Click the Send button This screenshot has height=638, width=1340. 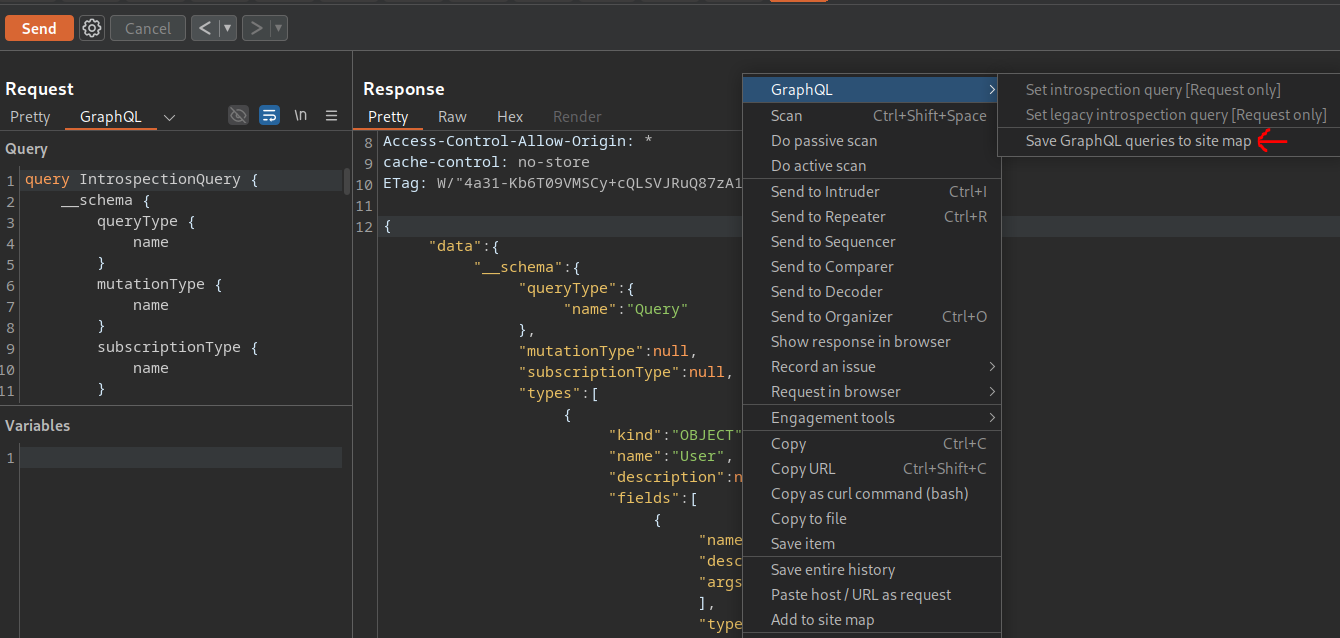point(39,28)
